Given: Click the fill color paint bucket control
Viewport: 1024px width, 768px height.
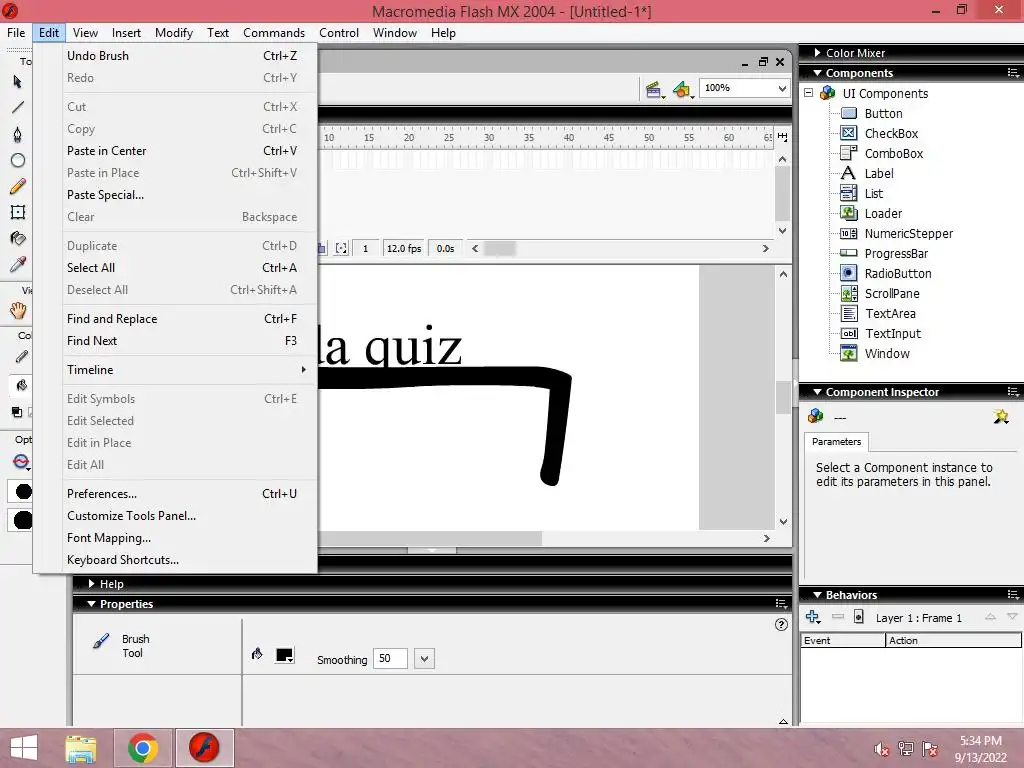Looking at the screenshot, I should click(22, 385).
